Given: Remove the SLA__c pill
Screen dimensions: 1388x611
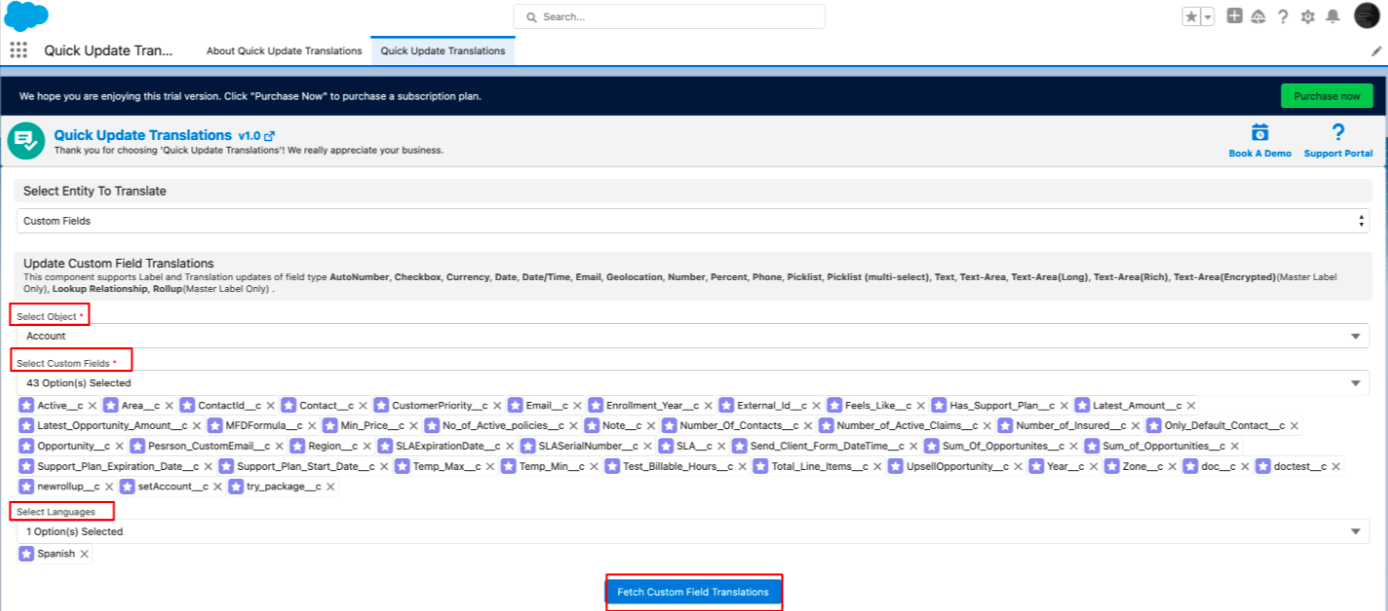Looking at the screenshot, I should [x=721, y=446].
